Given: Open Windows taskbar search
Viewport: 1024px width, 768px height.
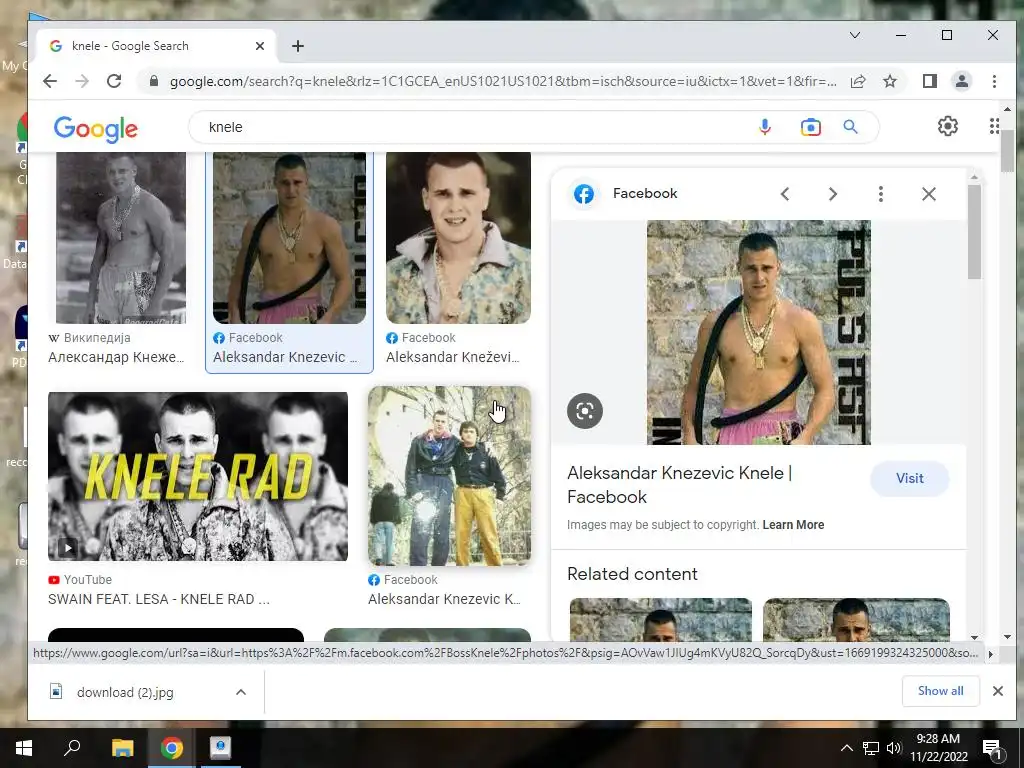Looking at the screenshot, I should tap(72, 748).
